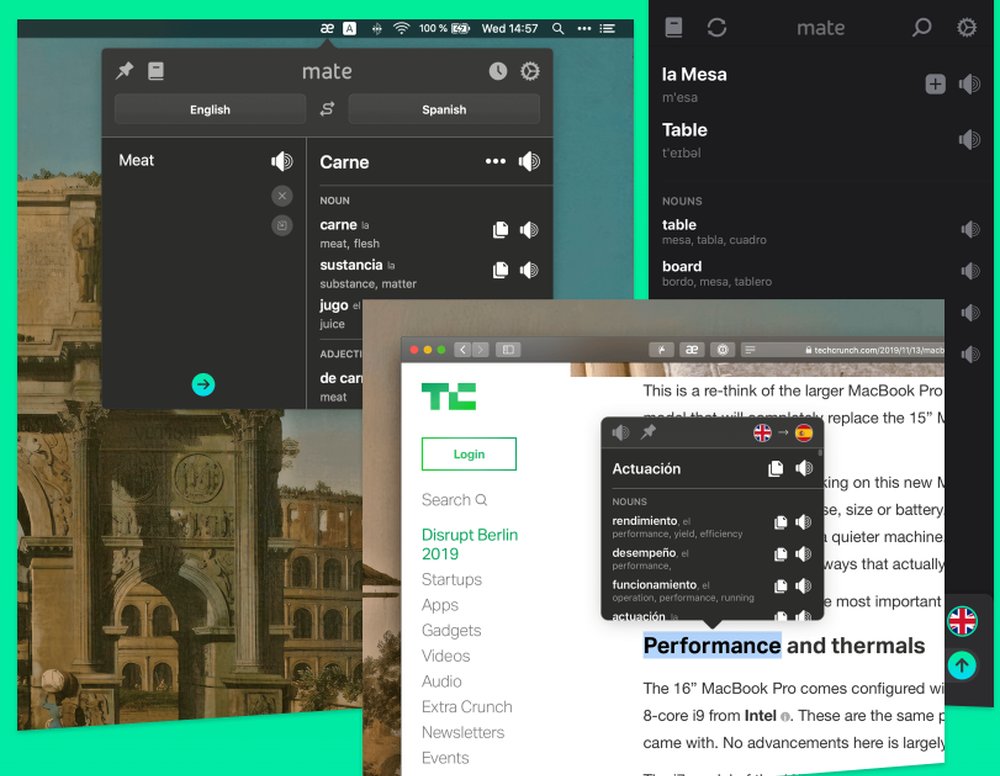Copy rendimiento from popup
1000x776 pixels.
[x=780, y=522]
